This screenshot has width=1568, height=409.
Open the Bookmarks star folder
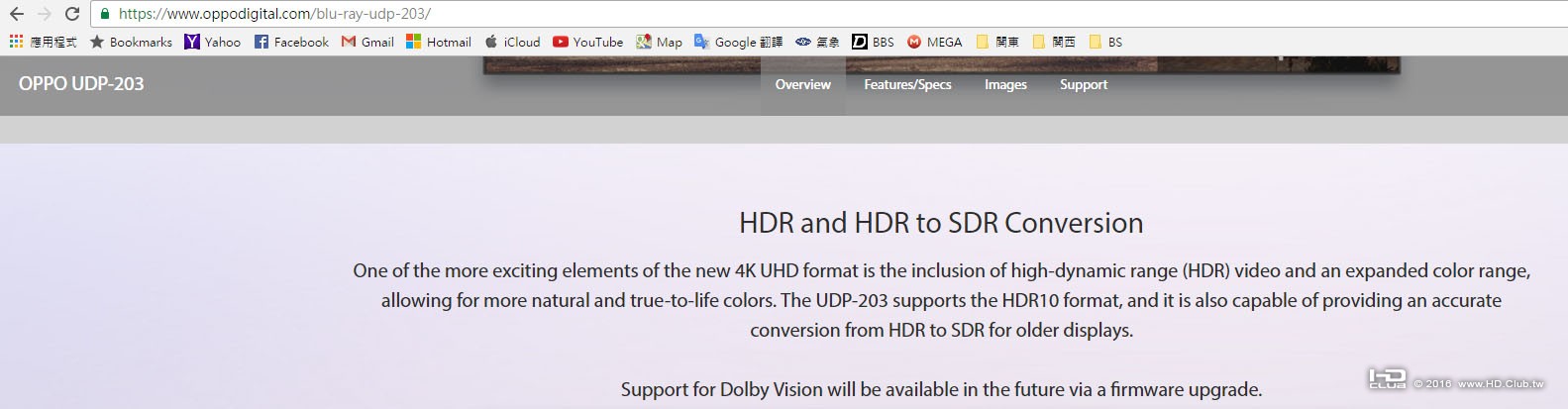coord(131,42)
